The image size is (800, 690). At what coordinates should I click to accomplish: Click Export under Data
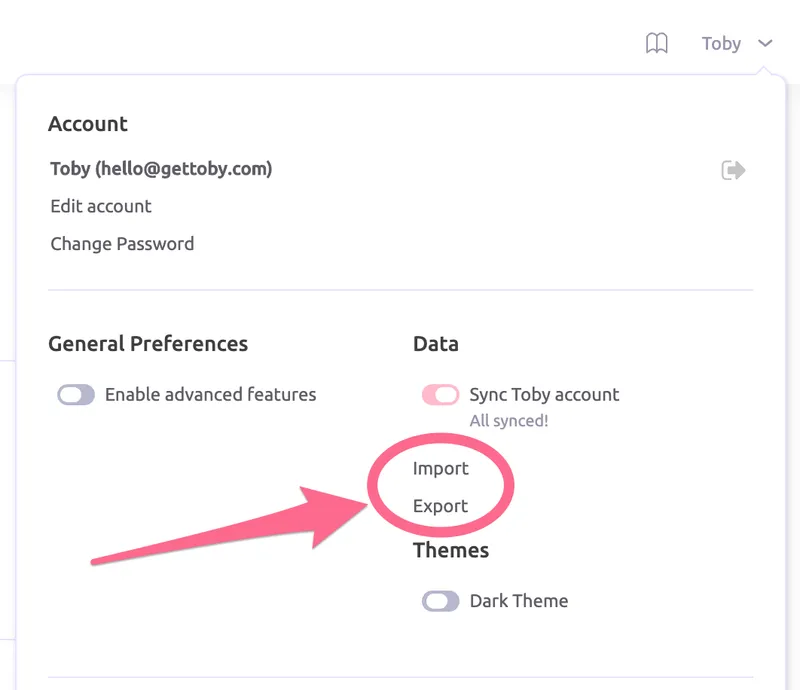441,506
